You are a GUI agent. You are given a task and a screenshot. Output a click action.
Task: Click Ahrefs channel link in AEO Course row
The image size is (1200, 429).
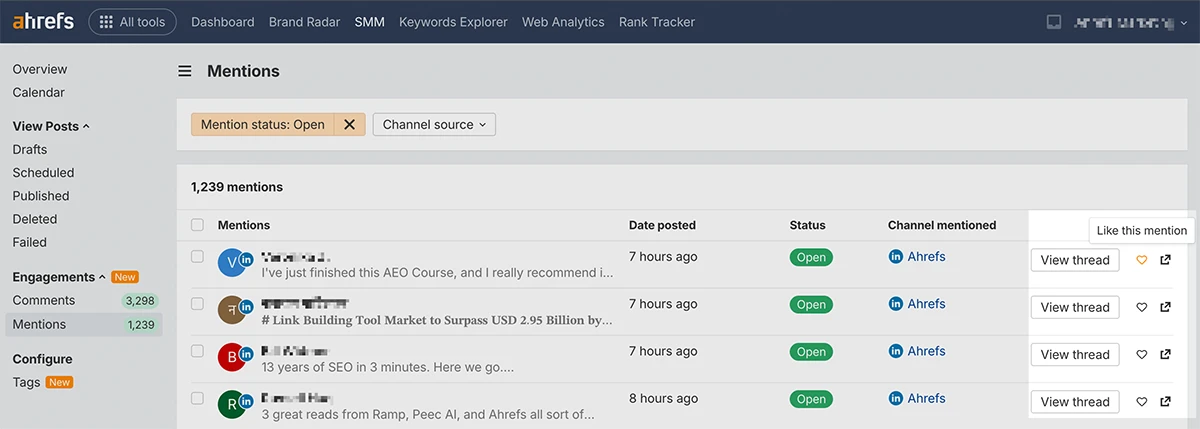tap(926, 257)
